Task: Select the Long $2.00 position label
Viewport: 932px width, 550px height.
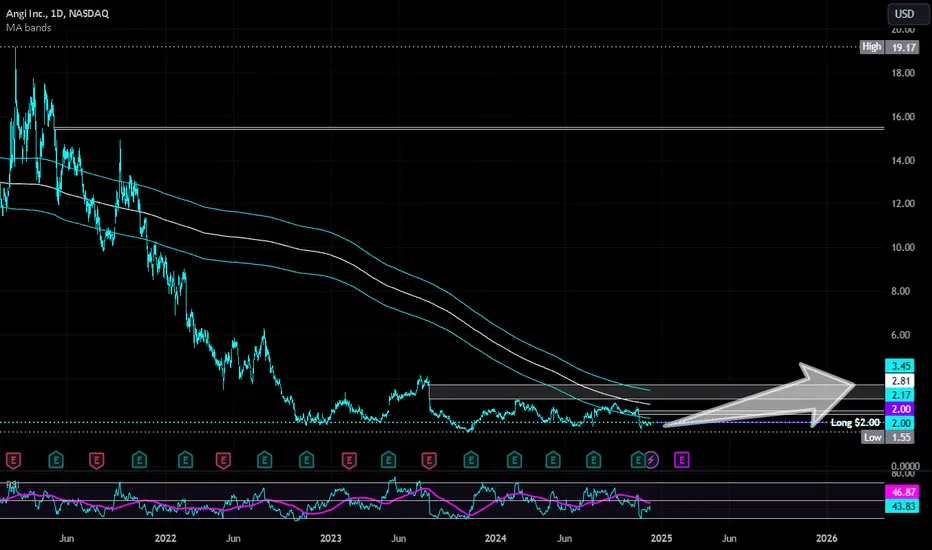Action: pos(855,422)
